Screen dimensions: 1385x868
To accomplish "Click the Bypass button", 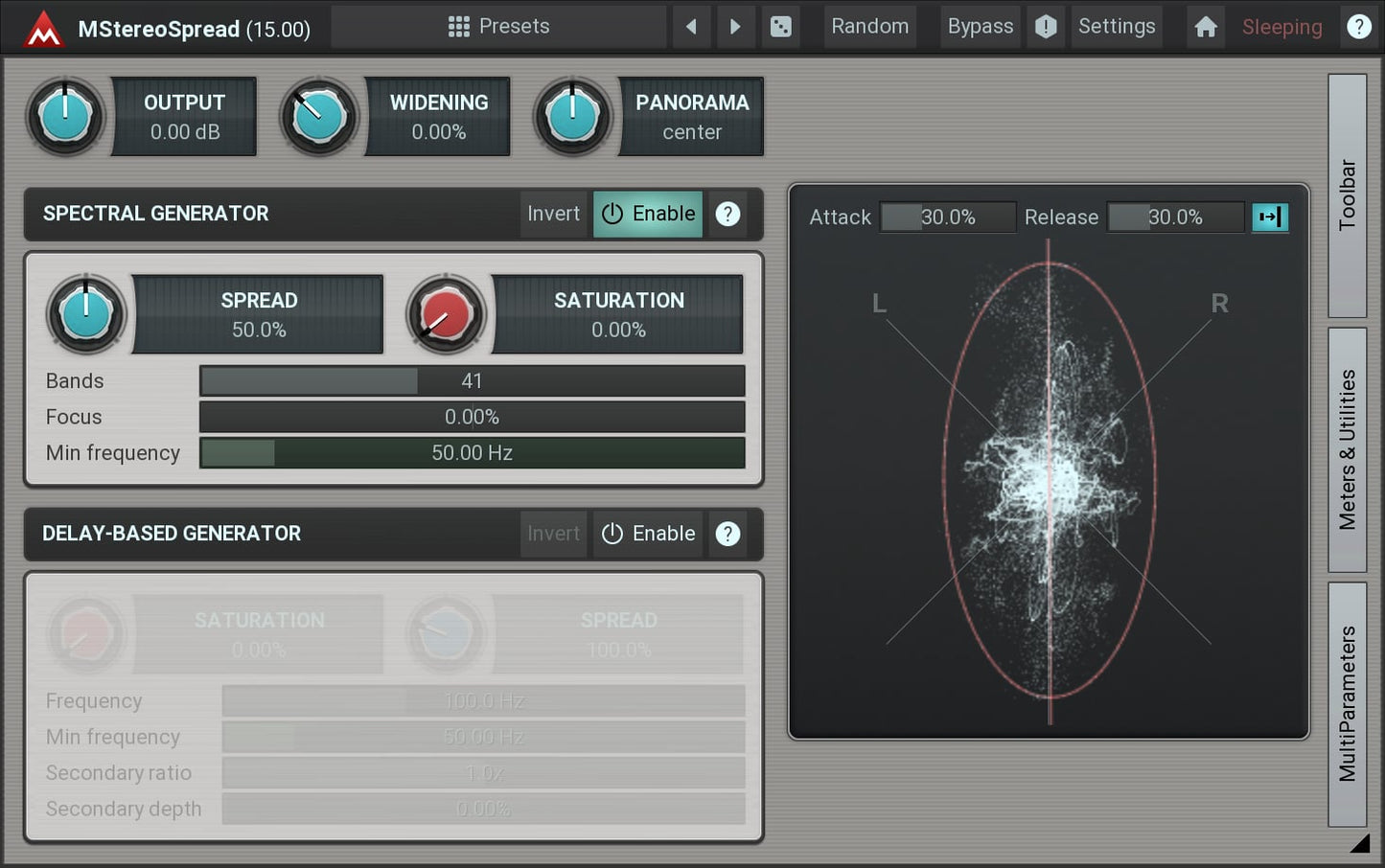I will (x=980, y=27).
